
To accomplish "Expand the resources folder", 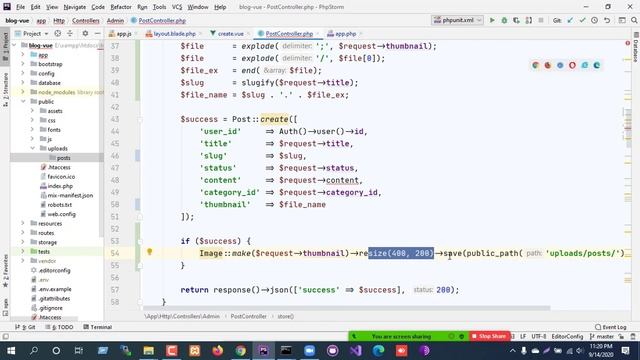I will [23, 223].
